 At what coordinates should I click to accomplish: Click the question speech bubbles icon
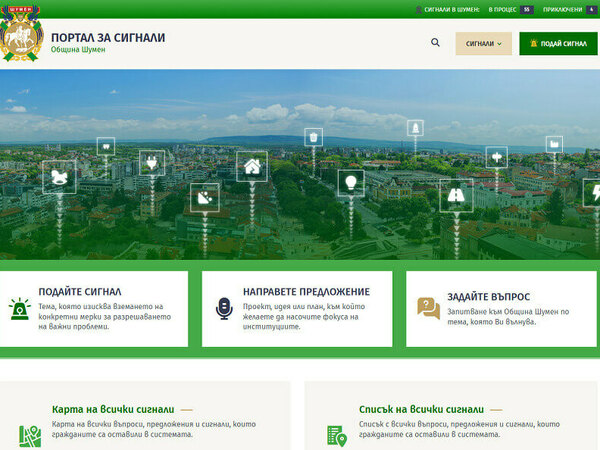[x=429, y=308]
